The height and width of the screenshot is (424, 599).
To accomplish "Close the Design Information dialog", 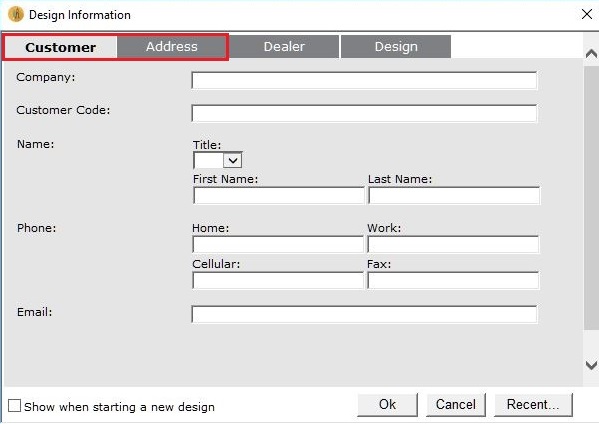I will pos(587,15).
